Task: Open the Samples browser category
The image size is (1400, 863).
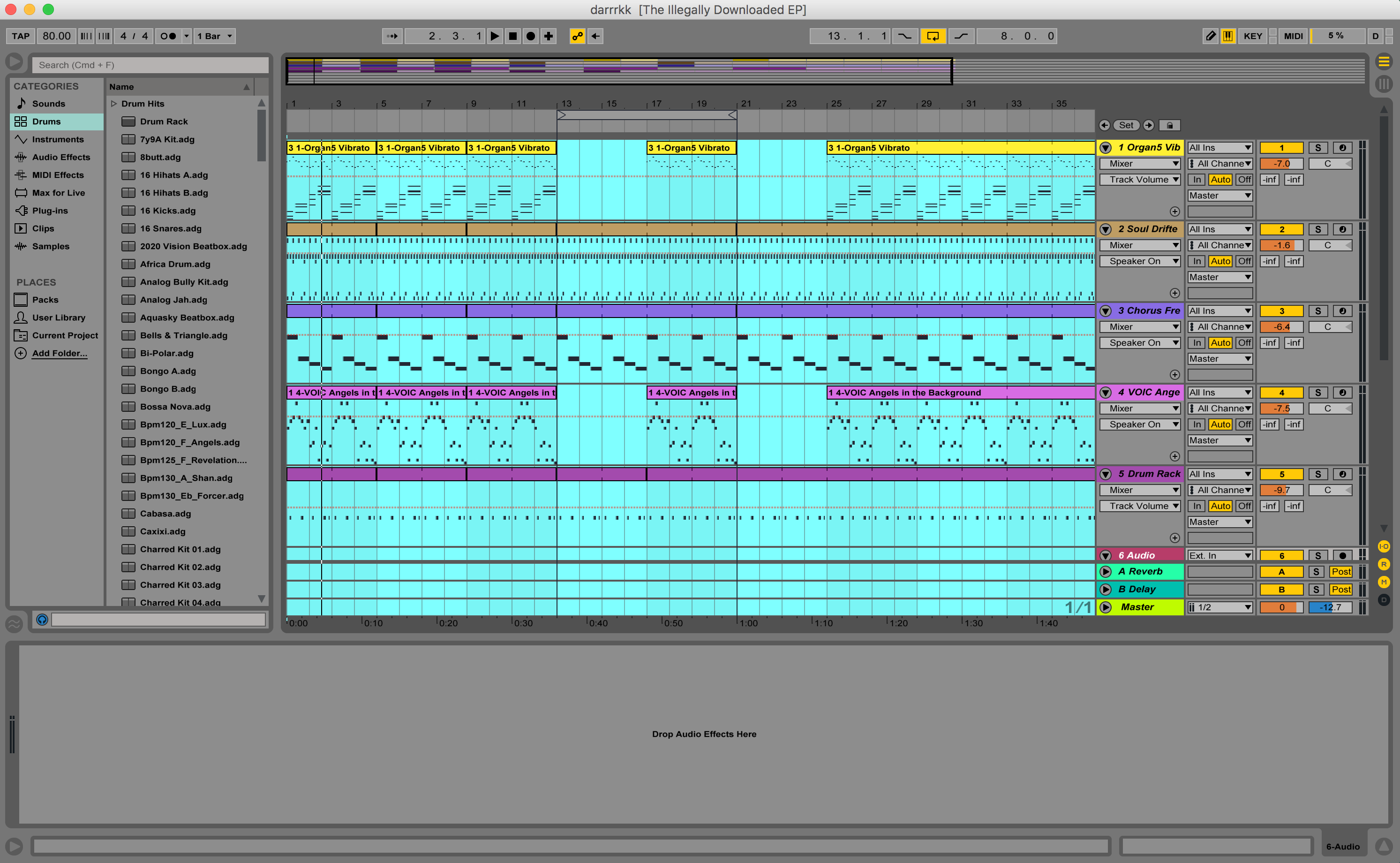Action: 51,246
